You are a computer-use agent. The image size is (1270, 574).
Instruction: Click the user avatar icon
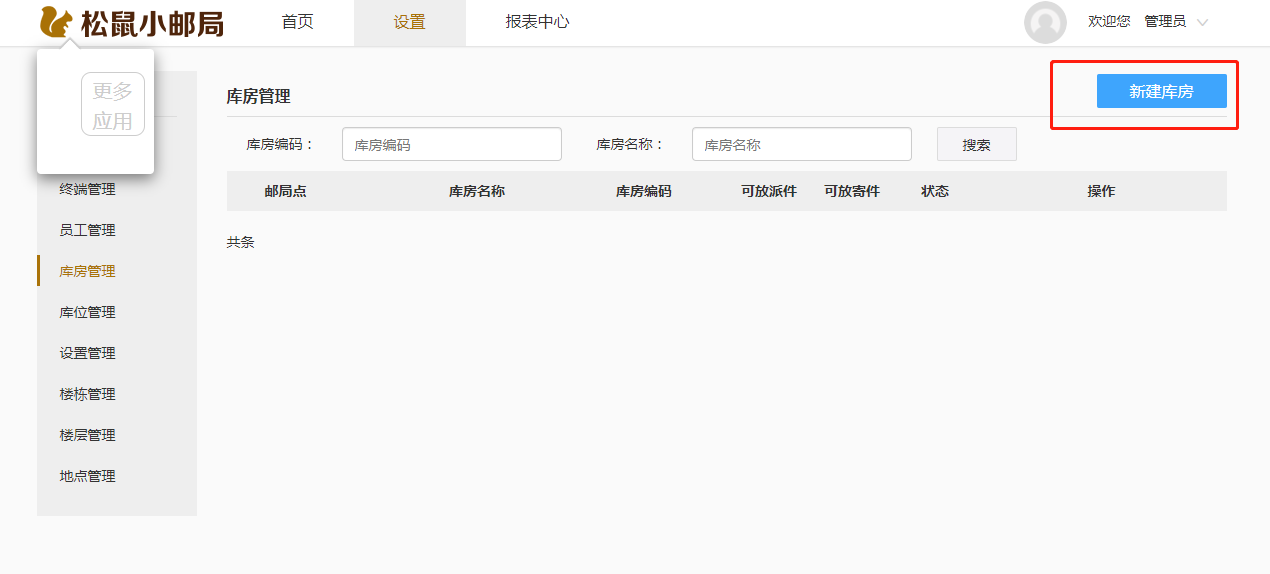[x=1045, y=22]
